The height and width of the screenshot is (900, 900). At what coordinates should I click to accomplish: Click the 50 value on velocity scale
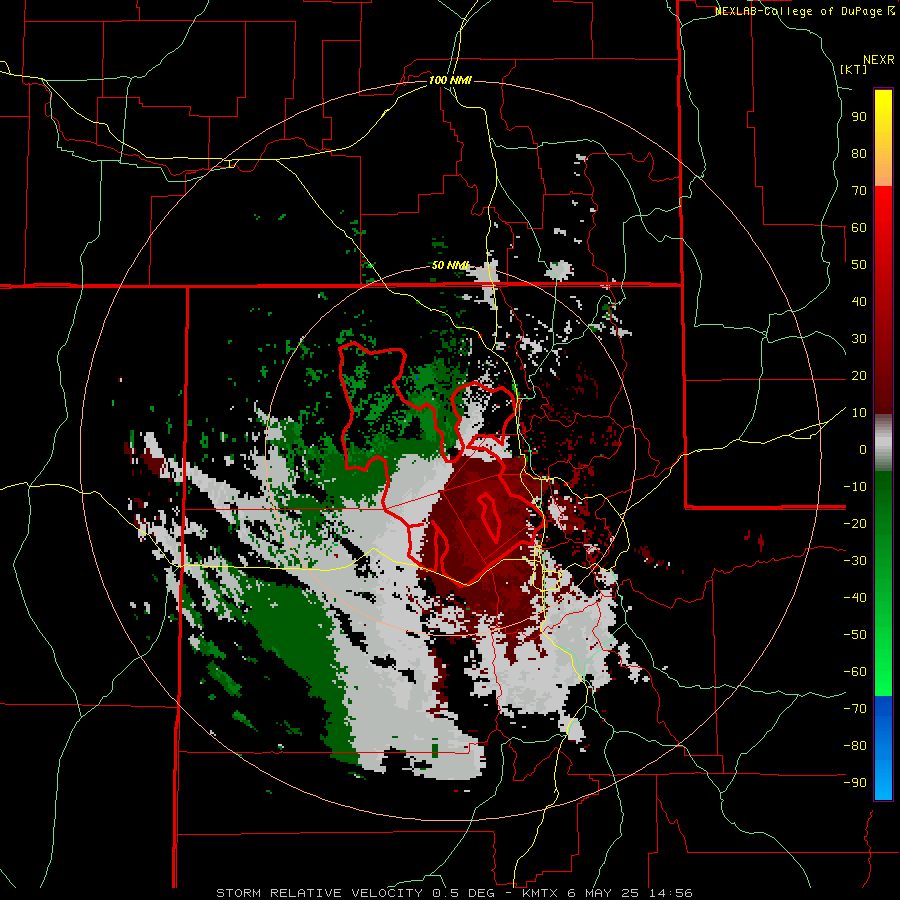(x=859, y=265)
